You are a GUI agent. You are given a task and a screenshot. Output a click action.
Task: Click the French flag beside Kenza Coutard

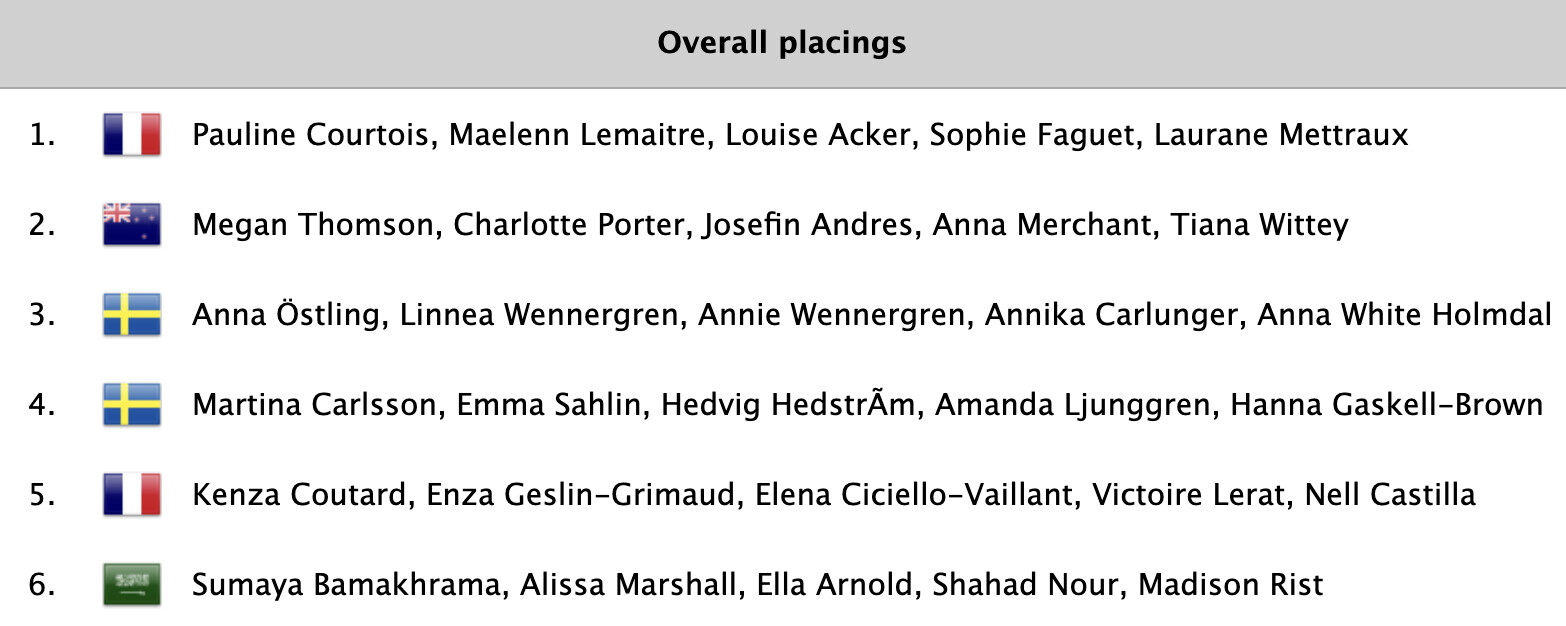click(131, 495)
